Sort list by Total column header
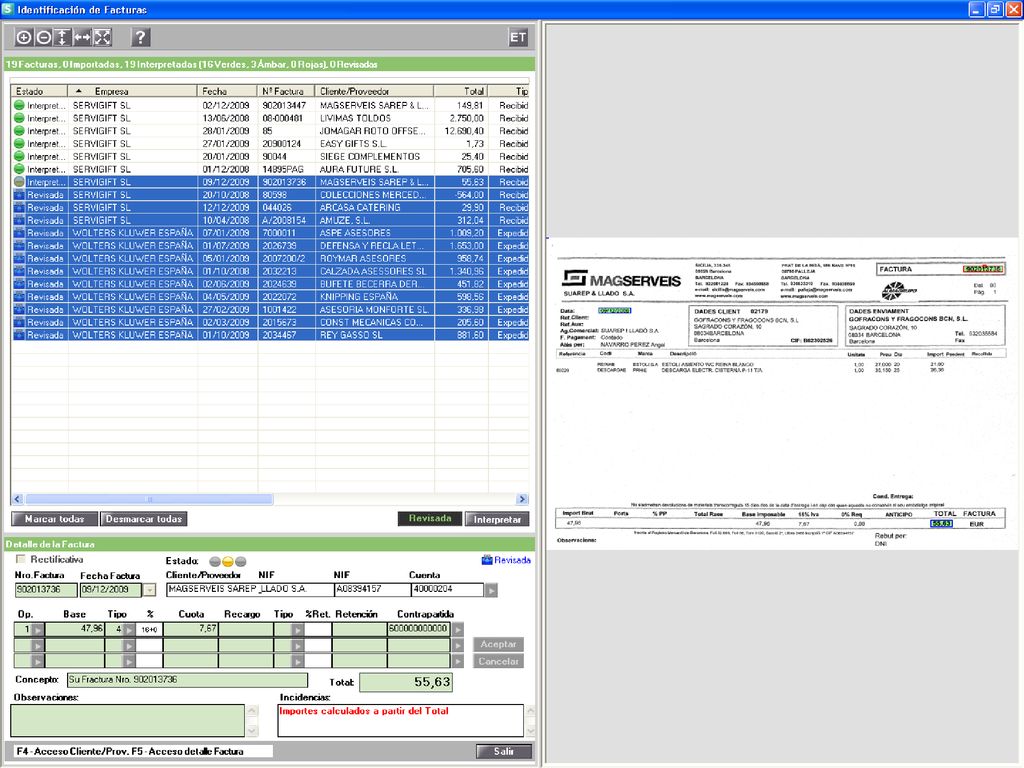 461,91
